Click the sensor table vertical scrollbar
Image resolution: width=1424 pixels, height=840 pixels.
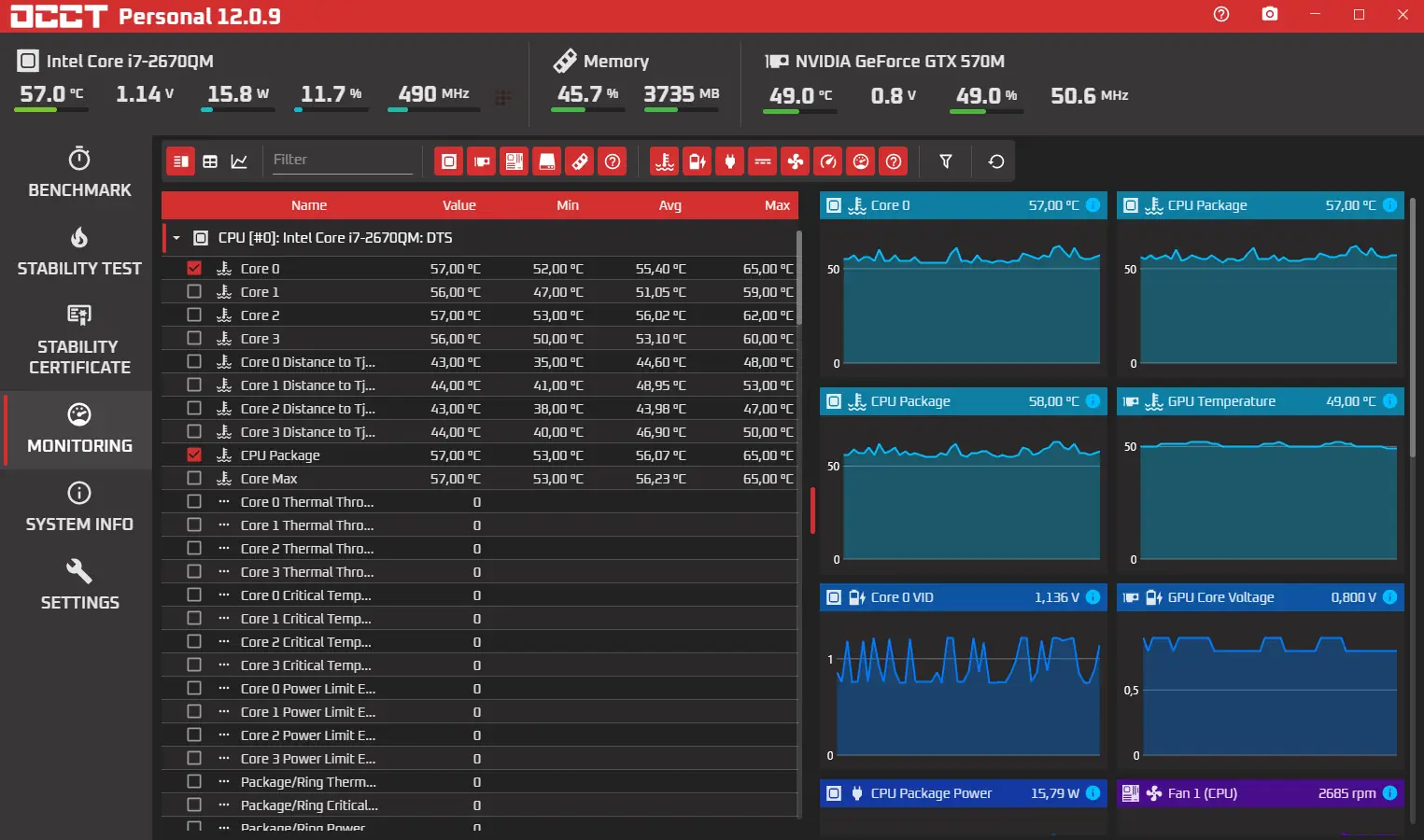[799, 277]
